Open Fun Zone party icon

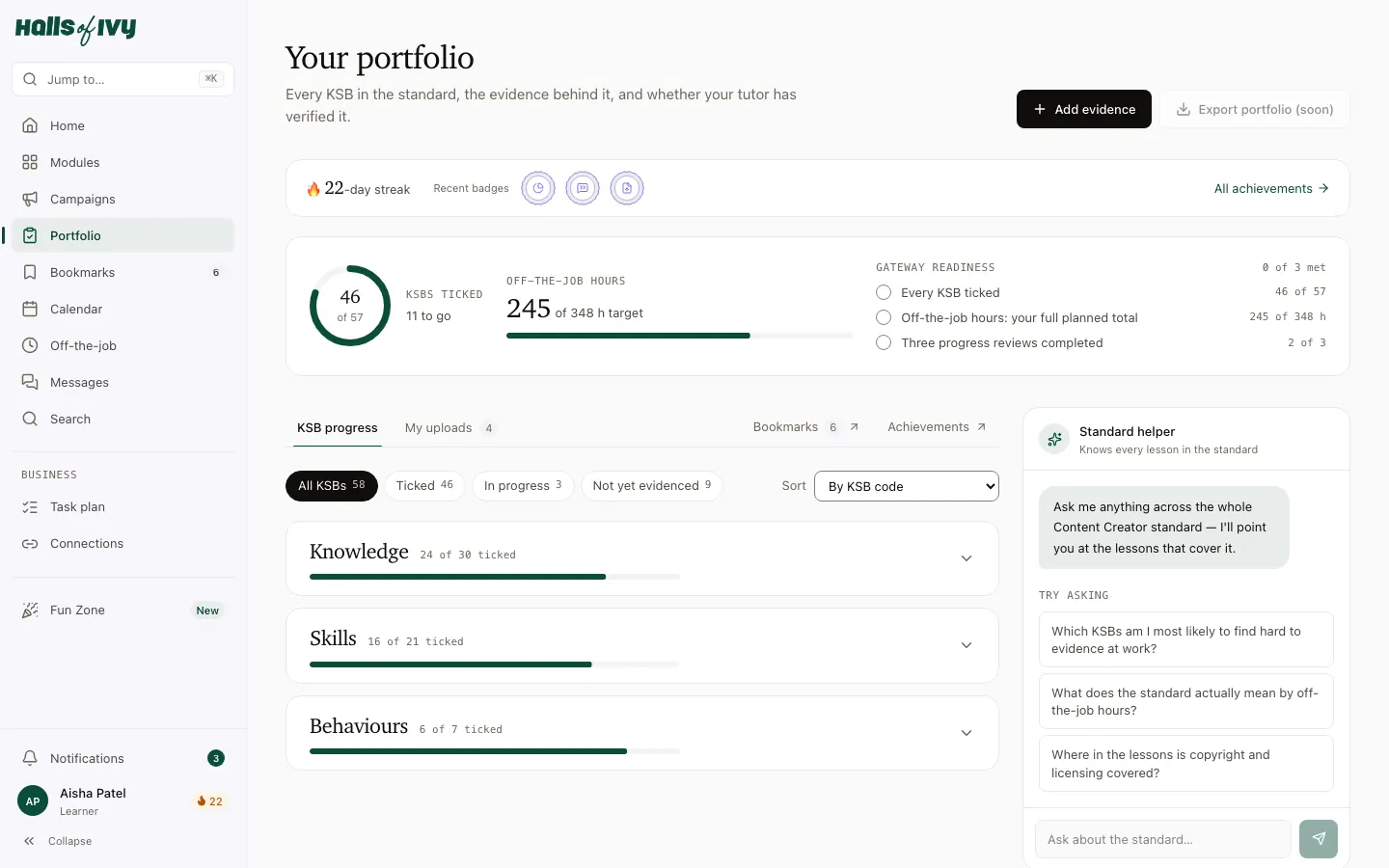click(x=30, y=610)
